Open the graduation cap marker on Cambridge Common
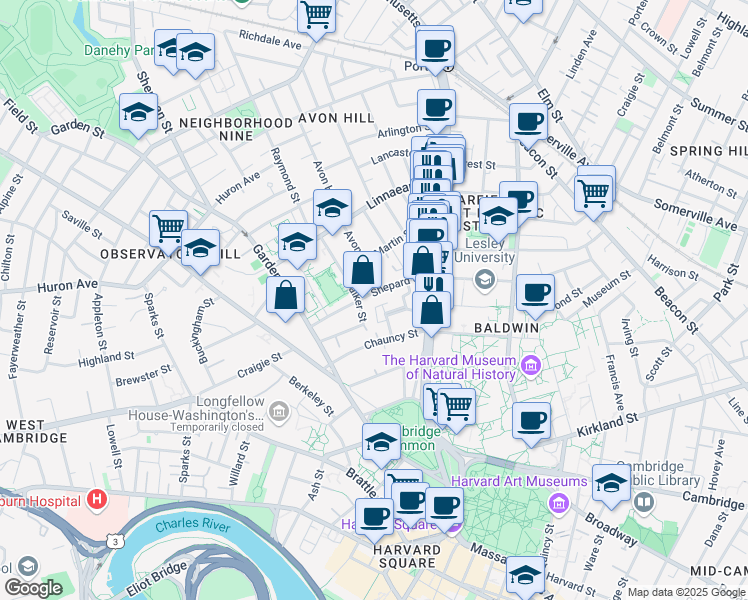 click(x=381, y=445)
